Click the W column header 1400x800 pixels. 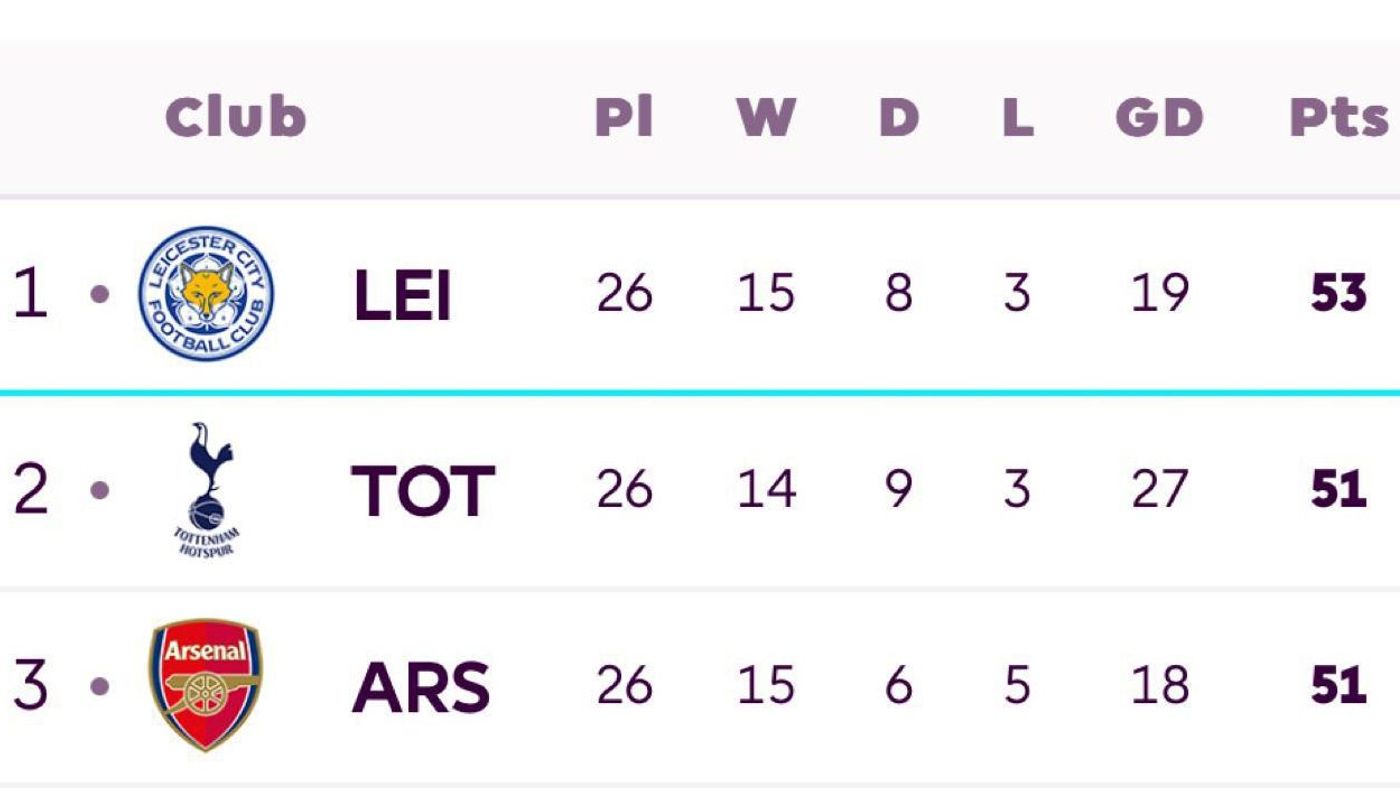pyautogui.click(x=766, y=117)
